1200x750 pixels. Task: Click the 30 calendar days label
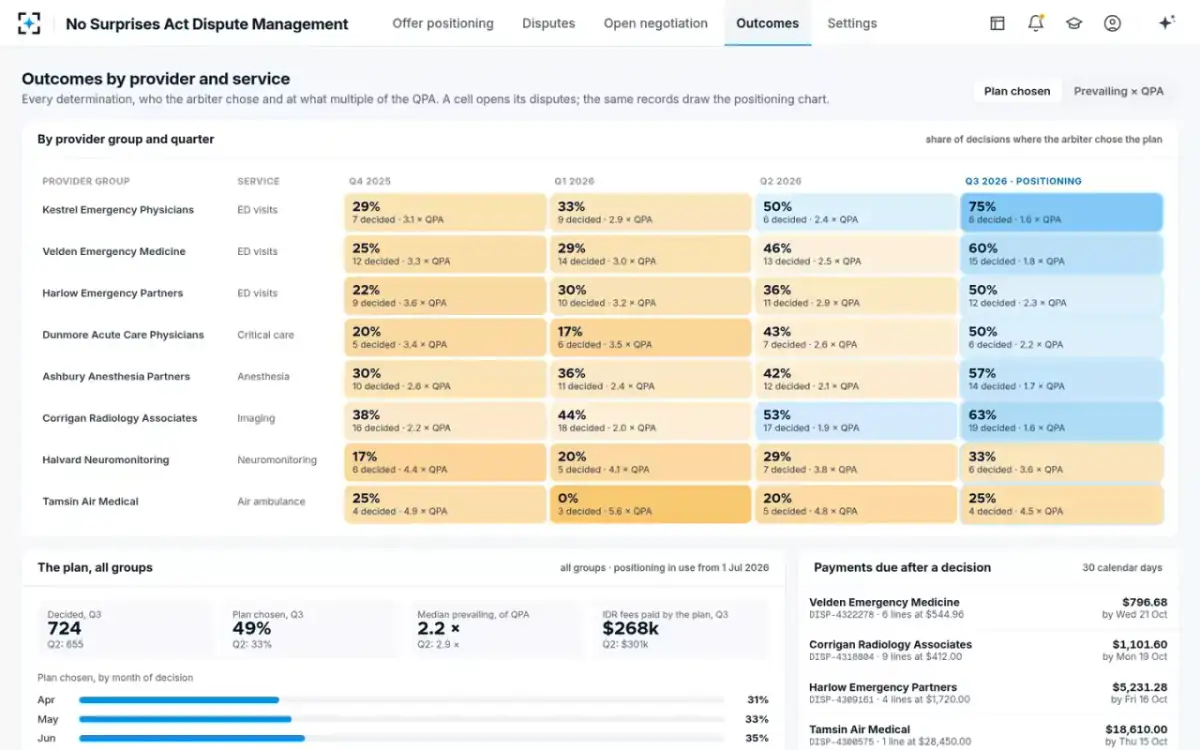[x=1122, y=568]
